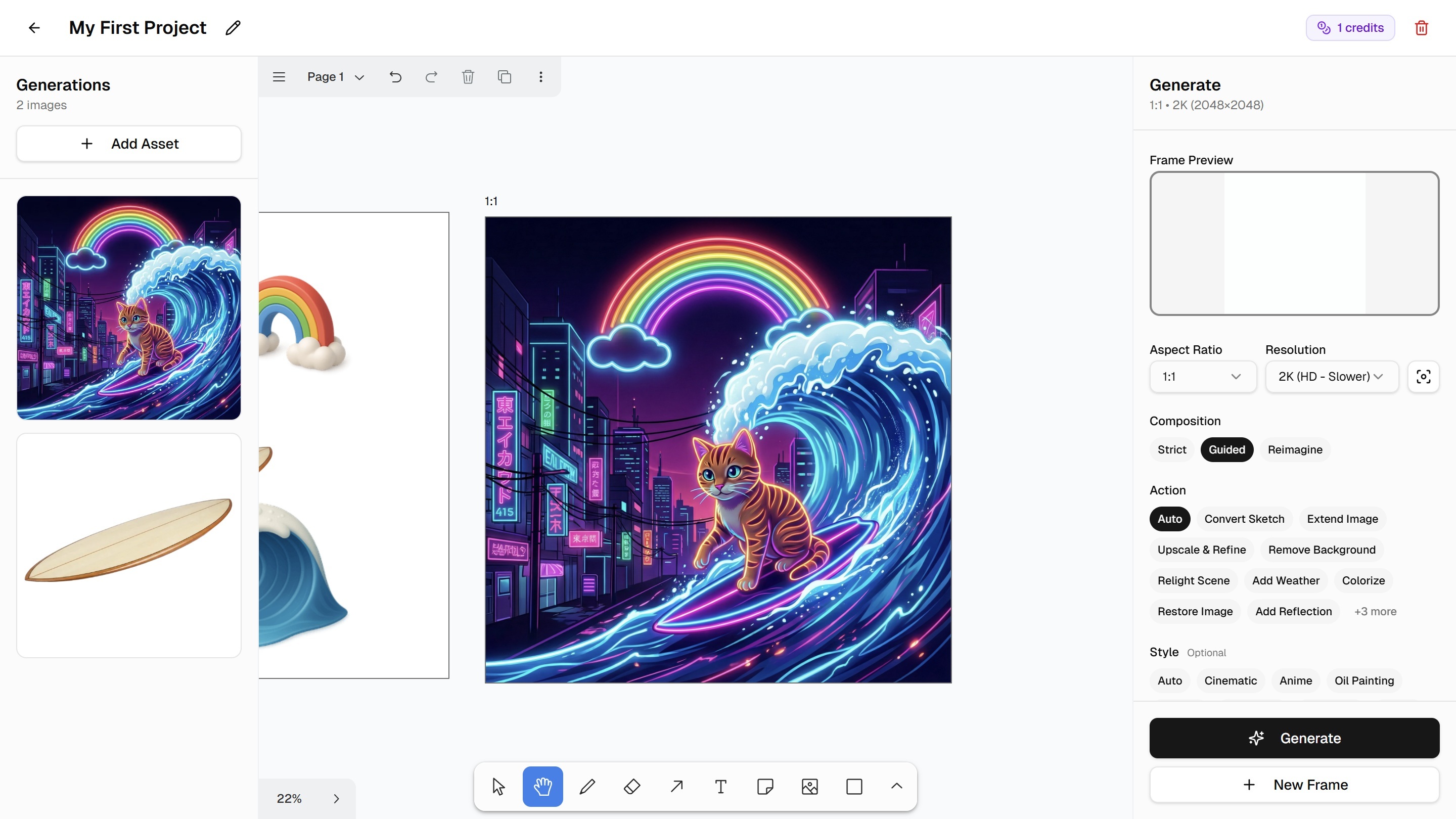Click the red delete project icon
1456x819 pixels.
click(x=1421, y=28)
